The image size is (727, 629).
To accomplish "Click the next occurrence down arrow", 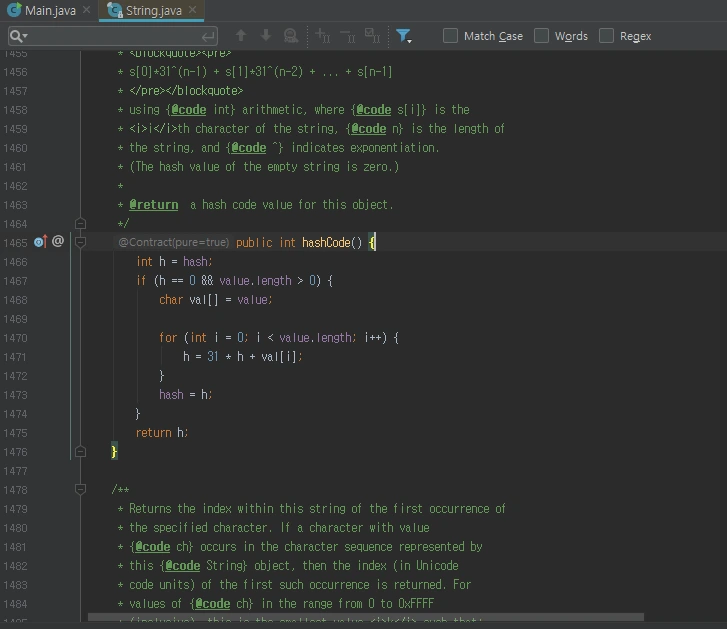I will coord(266,36).
